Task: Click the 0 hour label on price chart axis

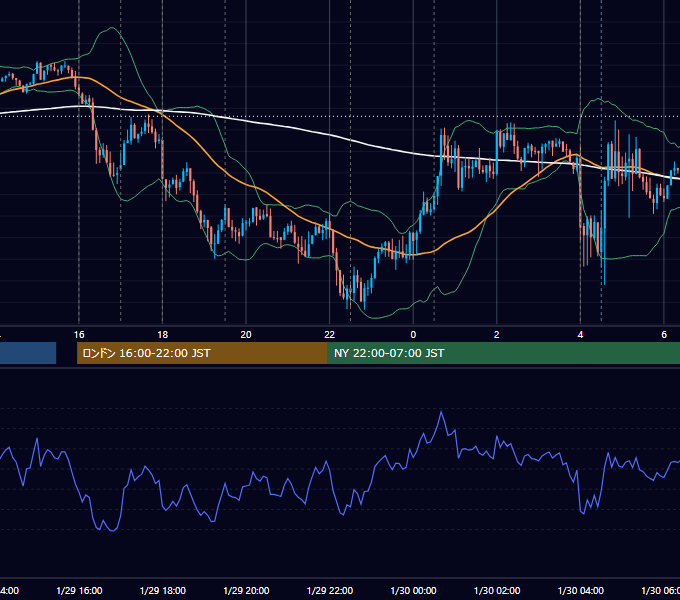Action: point(413,334)
